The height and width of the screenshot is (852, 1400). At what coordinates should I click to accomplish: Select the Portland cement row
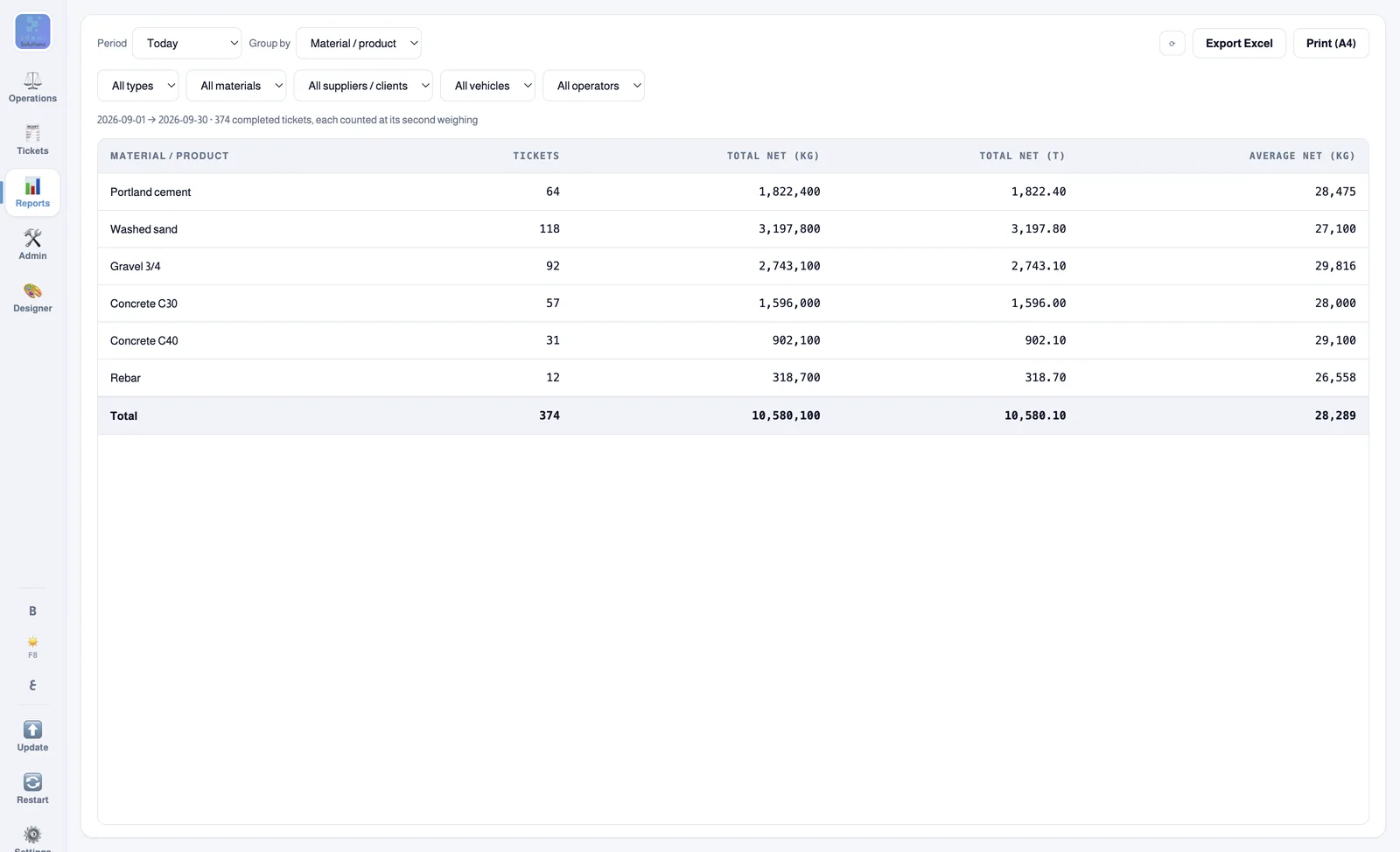click(733, 192)
